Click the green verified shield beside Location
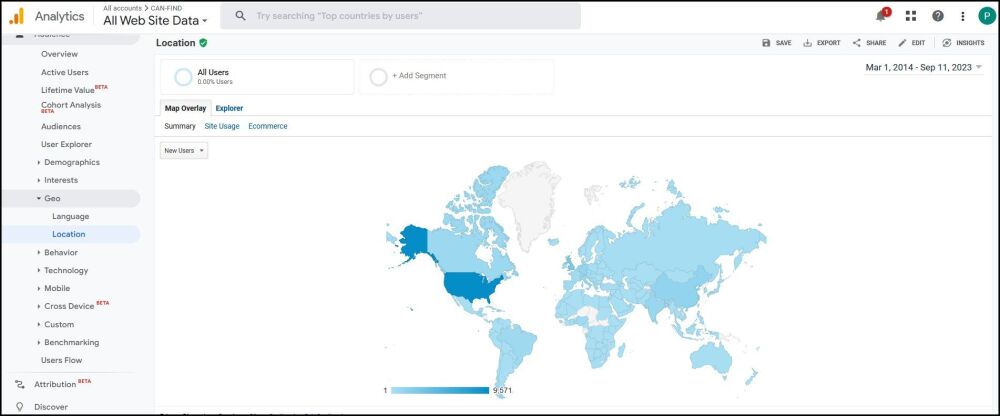 (x=203, y=43)
